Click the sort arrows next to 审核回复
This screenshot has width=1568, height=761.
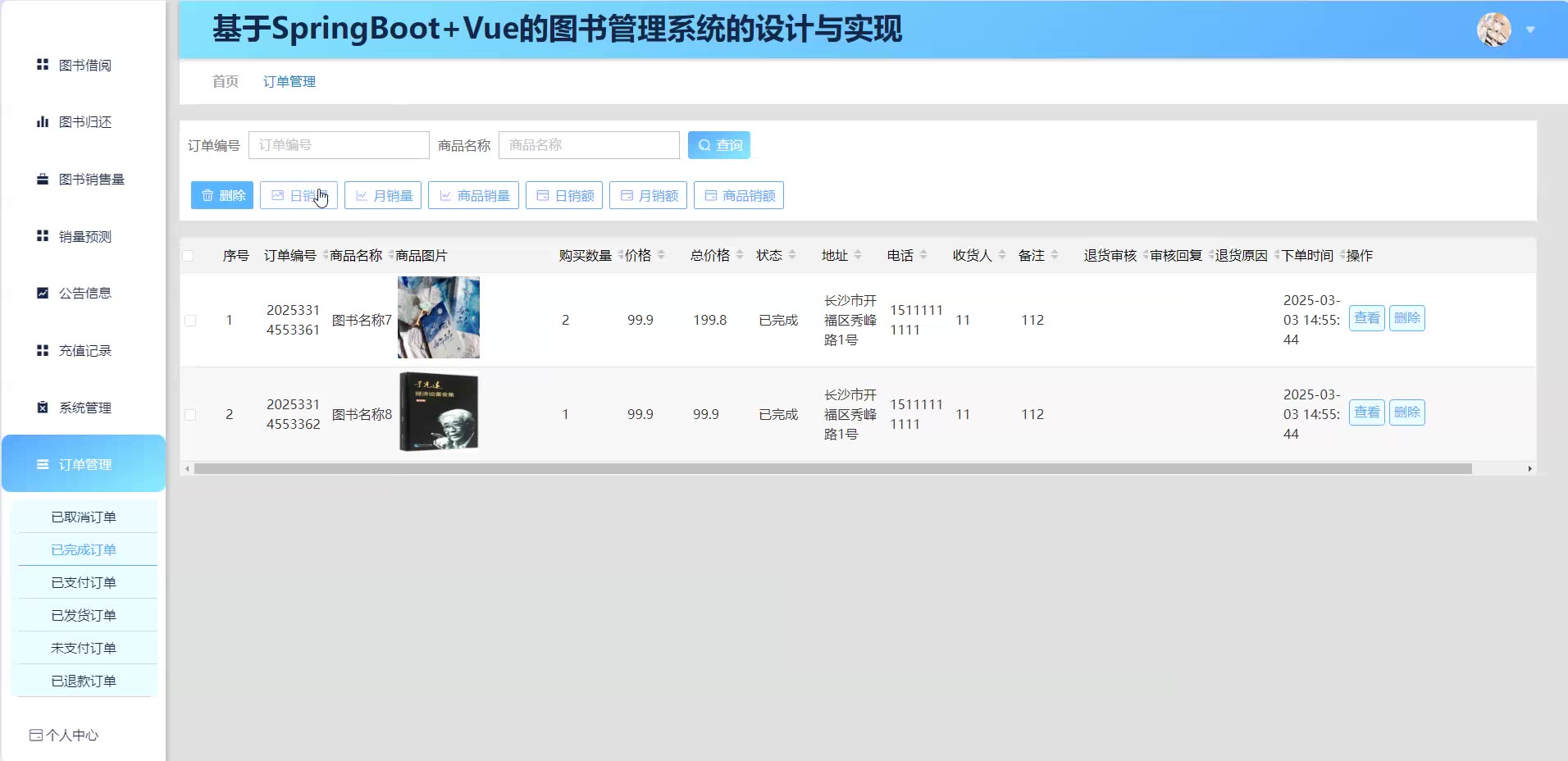[x=1210, y=255]
